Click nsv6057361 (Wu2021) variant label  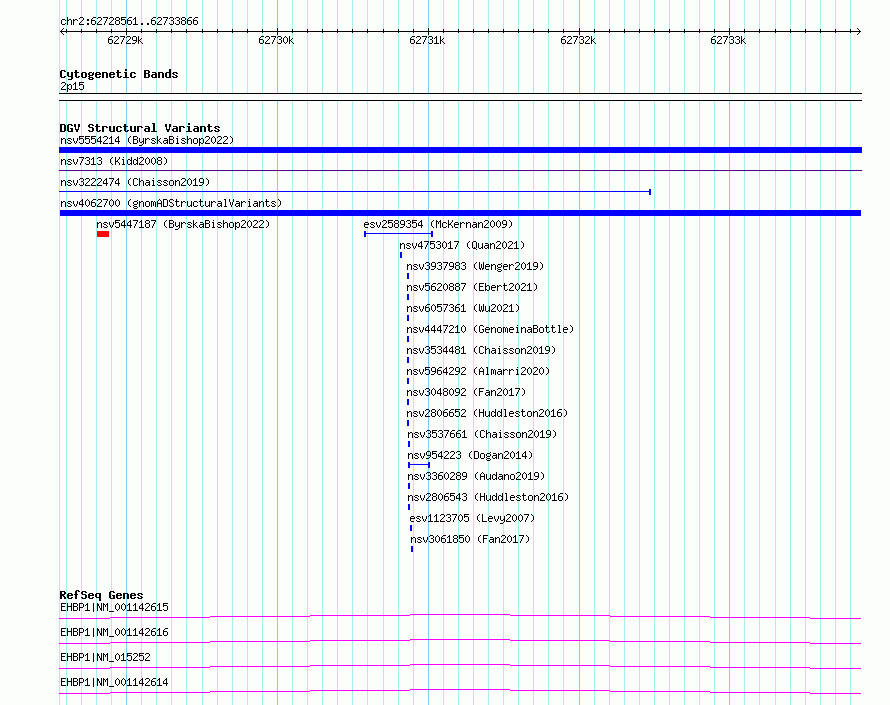coord(463,308)
